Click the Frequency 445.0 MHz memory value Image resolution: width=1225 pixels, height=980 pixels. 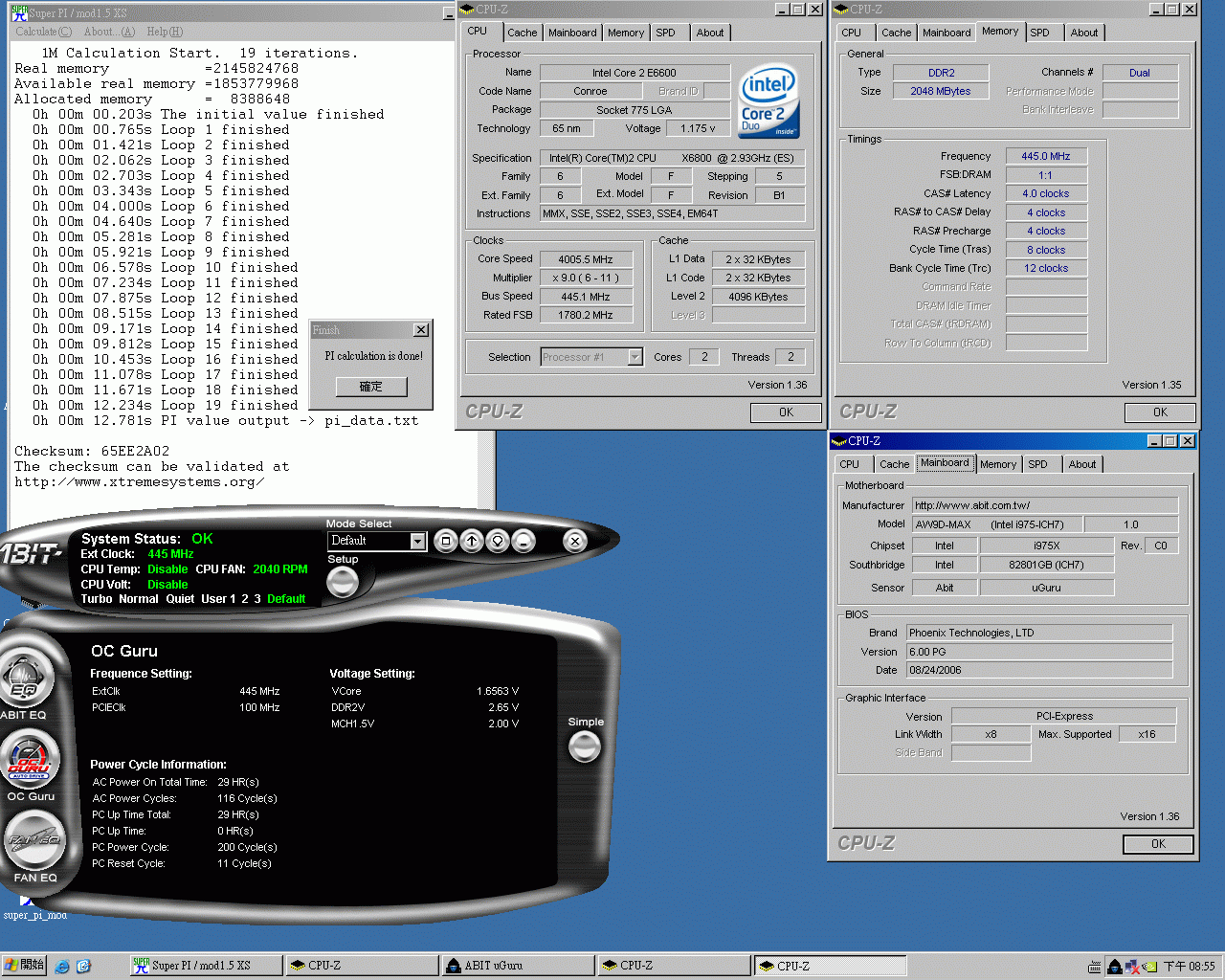tap(1046, 156)
